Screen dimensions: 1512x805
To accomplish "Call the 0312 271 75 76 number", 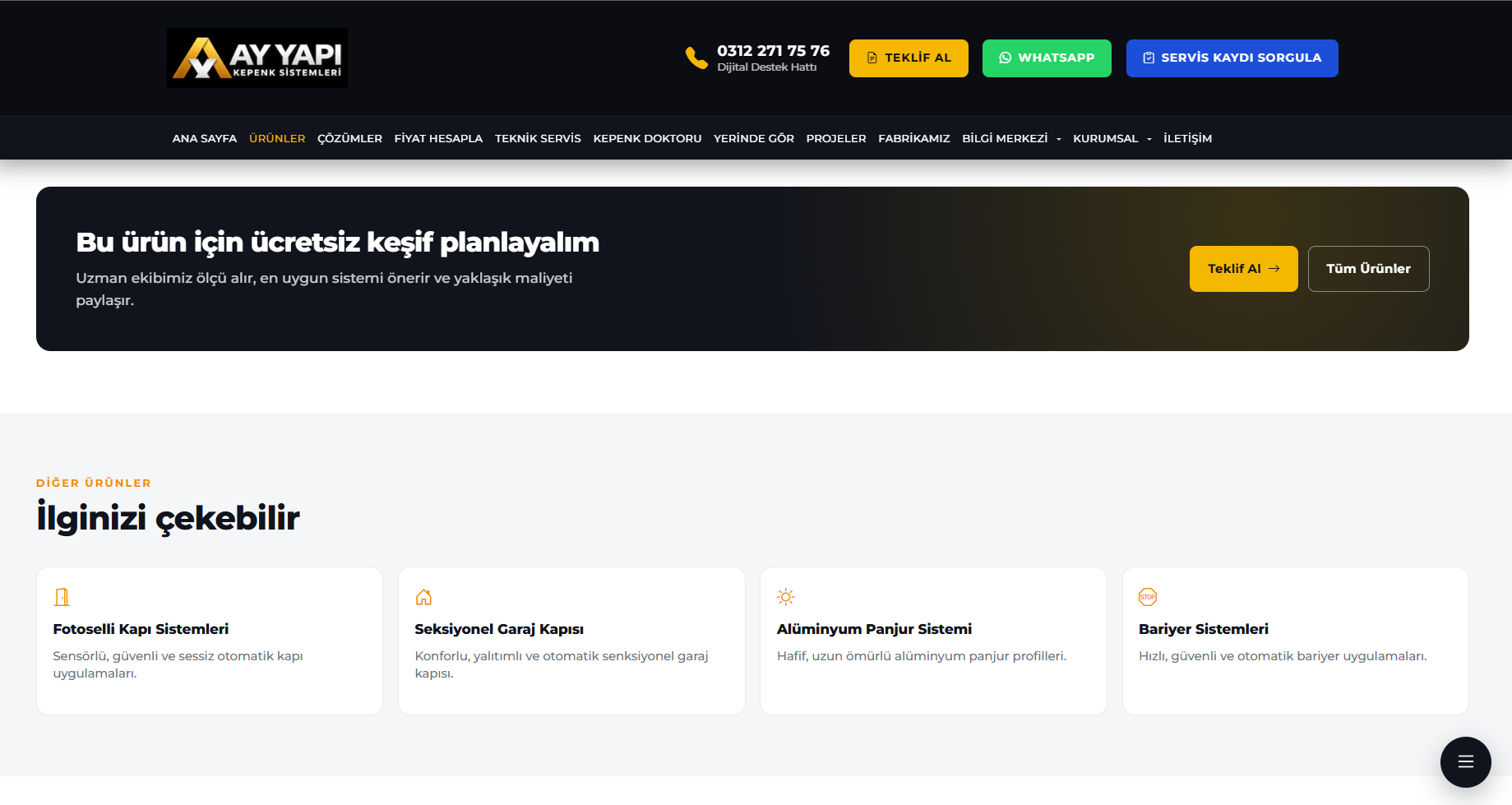I will click(x=773, y=51).
